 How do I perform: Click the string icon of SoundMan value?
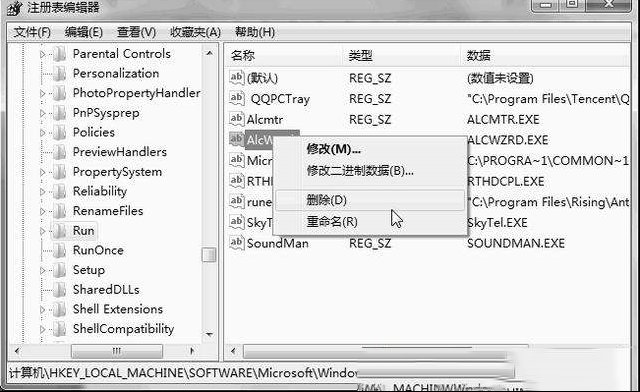pos(237,243)
